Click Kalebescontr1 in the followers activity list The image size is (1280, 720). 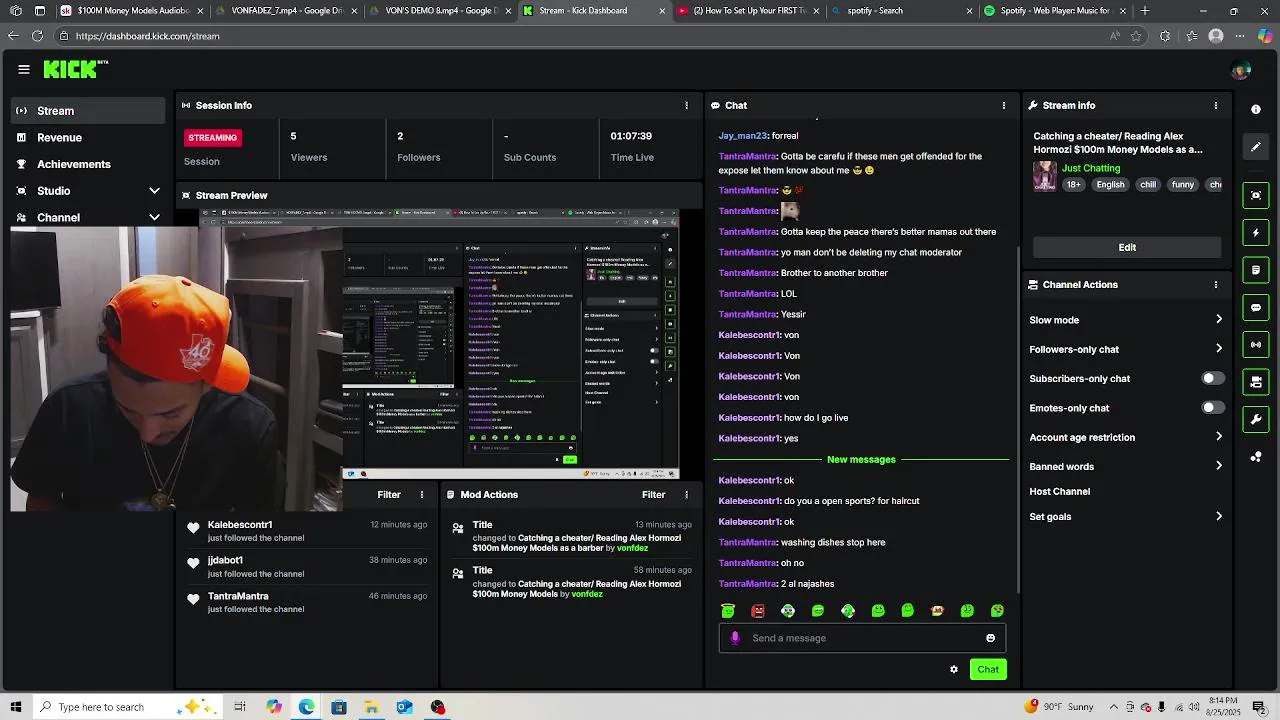click(240, 525)
